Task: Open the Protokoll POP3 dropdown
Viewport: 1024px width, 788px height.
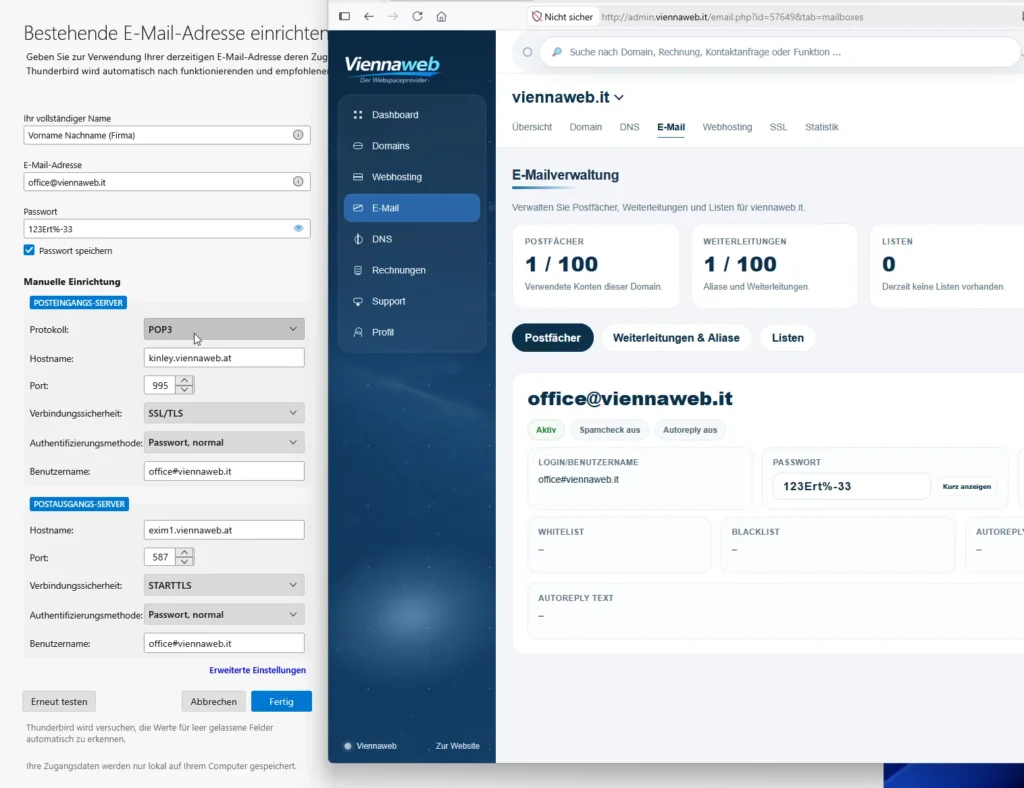Action: click(x=224, y=329)
